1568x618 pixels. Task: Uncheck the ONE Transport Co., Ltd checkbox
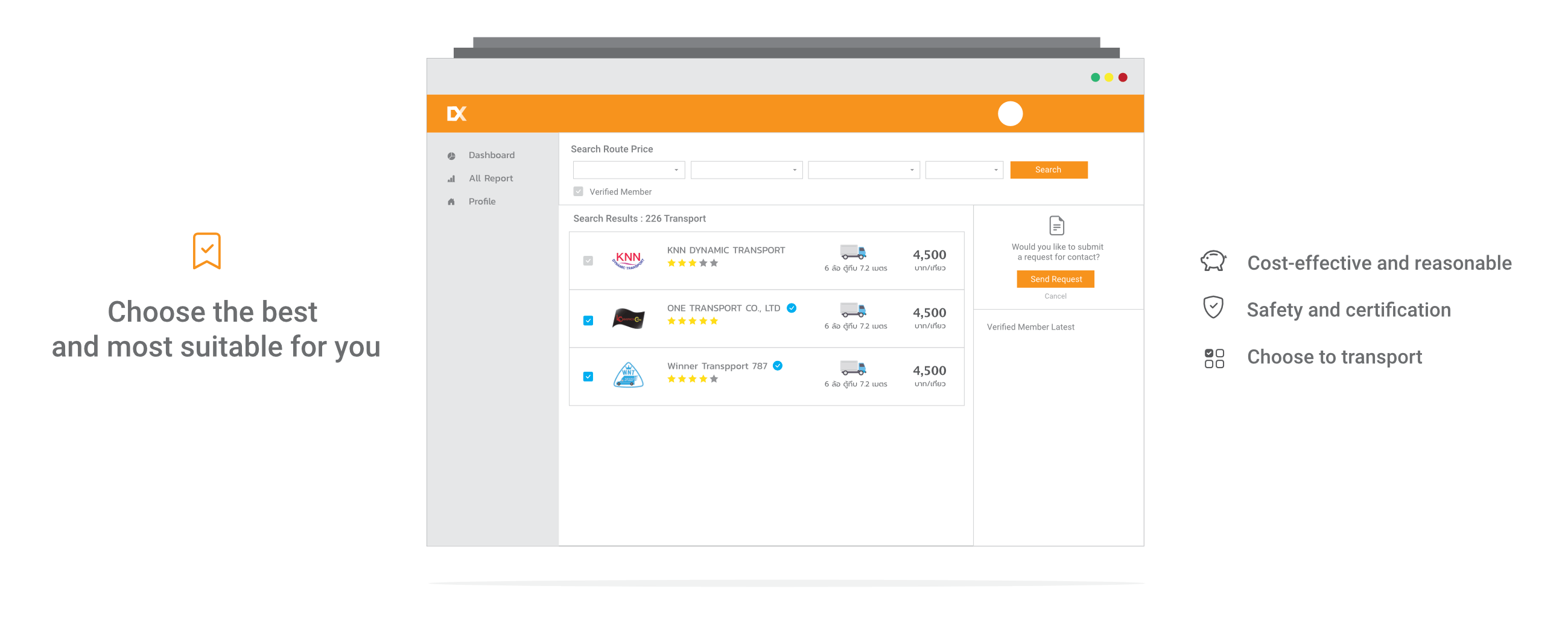pyautogui.click(x=588, y=320)
